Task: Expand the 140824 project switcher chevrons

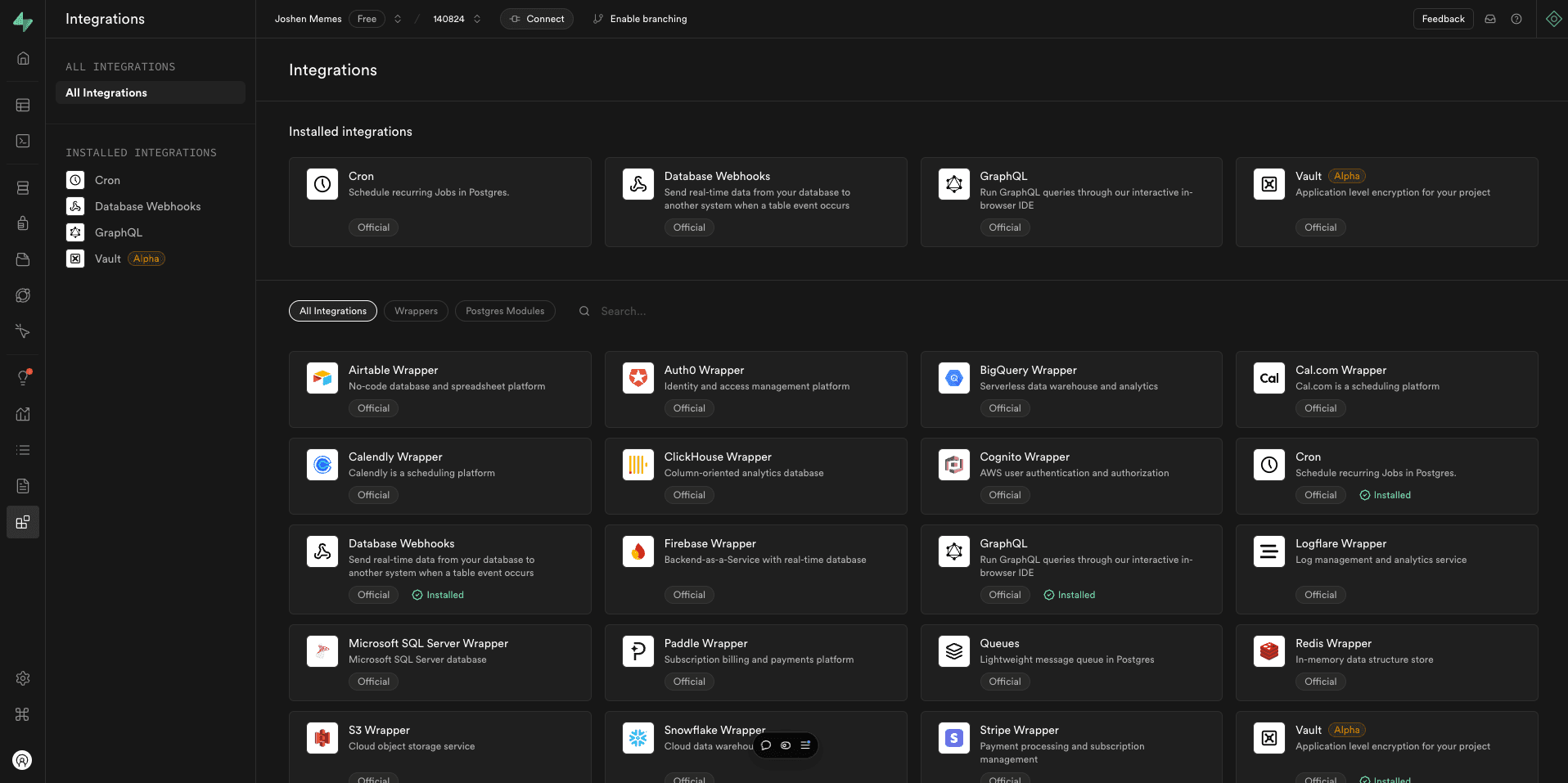Action: pos(477,19)
